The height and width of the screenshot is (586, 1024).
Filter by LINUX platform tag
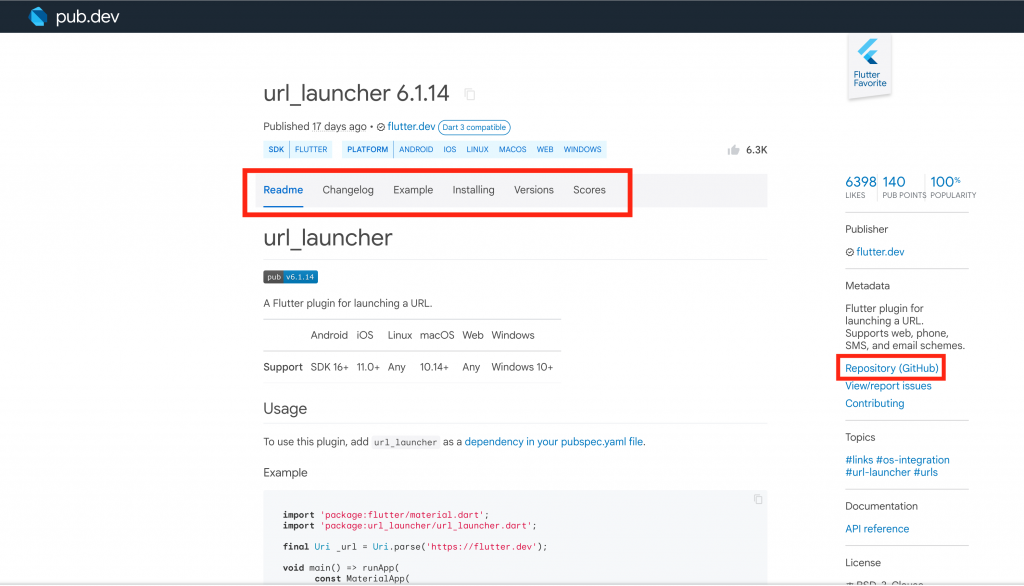coord(477,150)
